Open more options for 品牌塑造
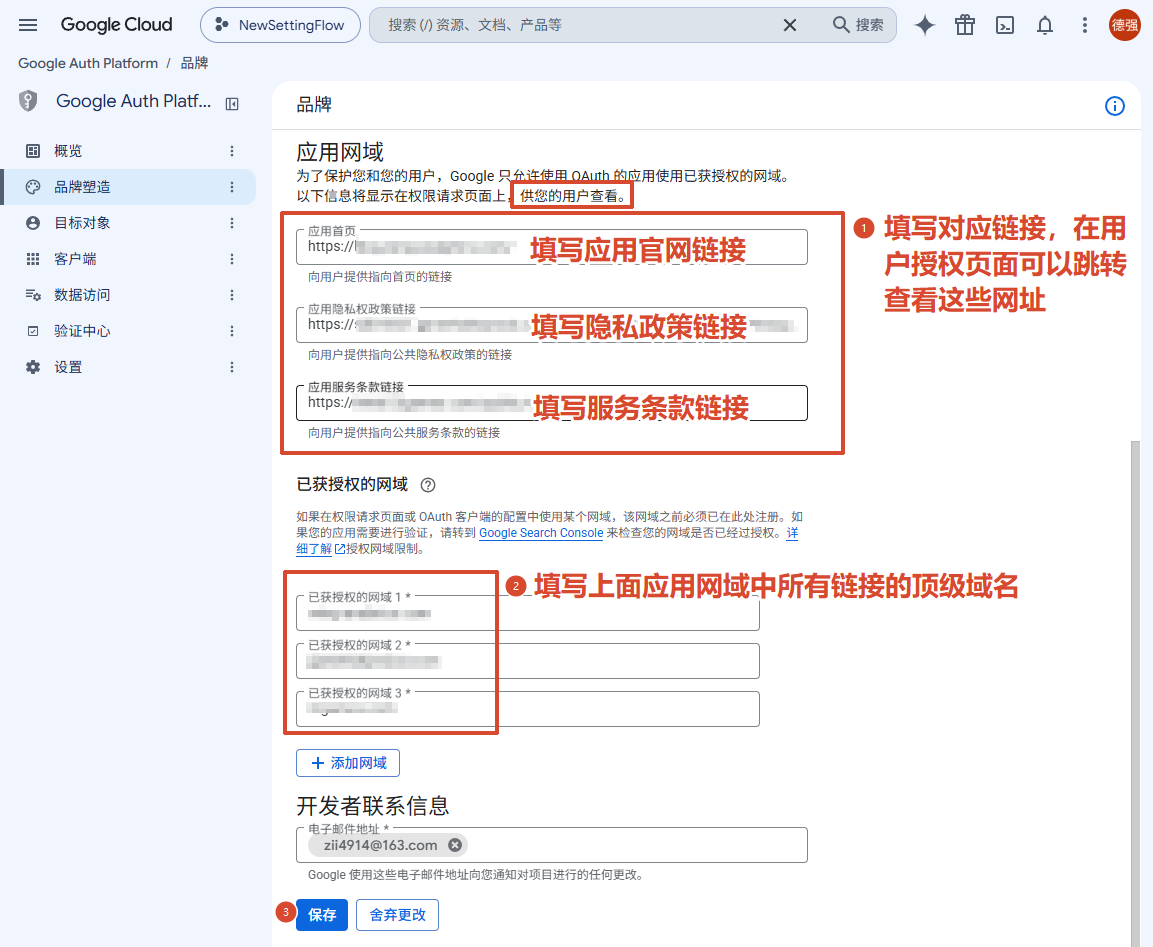The width and height of the screenshot is (1153, 947). [x=232, y=187]
